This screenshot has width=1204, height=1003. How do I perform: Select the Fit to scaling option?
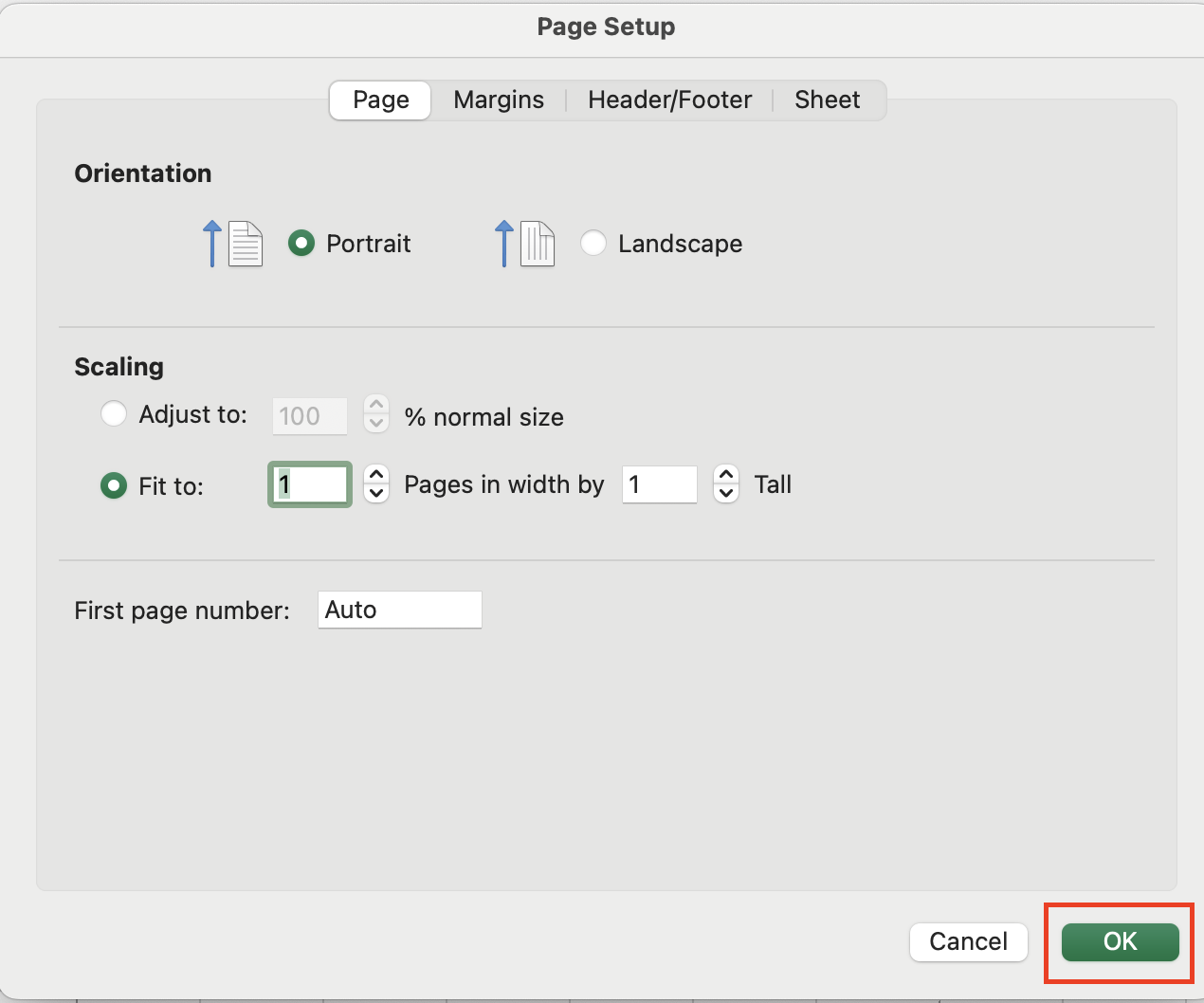point(113,485)
